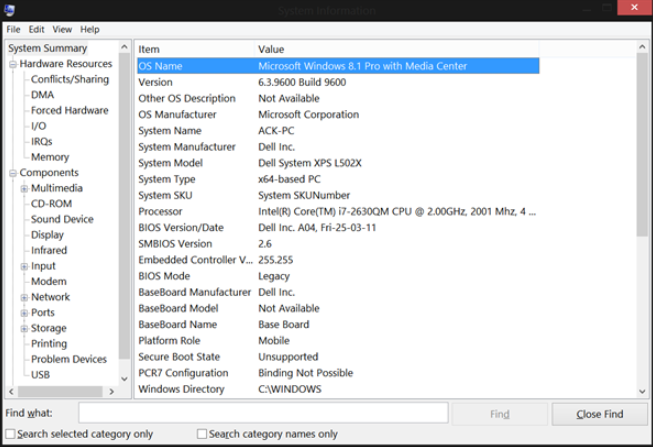Toggle Search selected category only checkbox
Screen dimensions: 653x447
pyautogui.click(x=10, y=434)
